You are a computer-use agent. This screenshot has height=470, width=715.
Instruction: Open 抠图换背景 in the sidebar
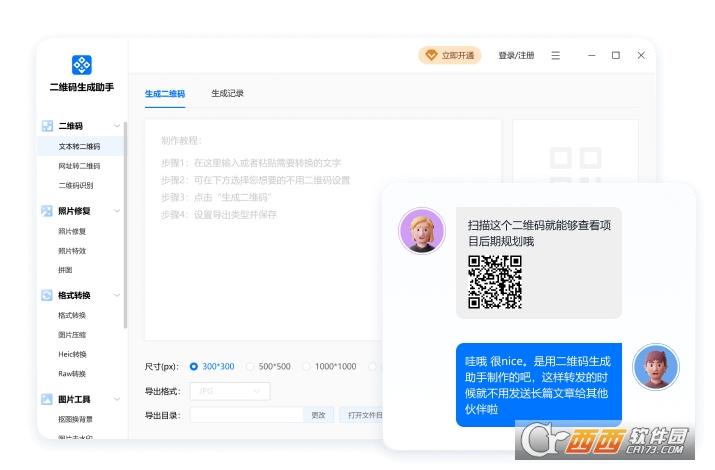click(x=76, y=419)
